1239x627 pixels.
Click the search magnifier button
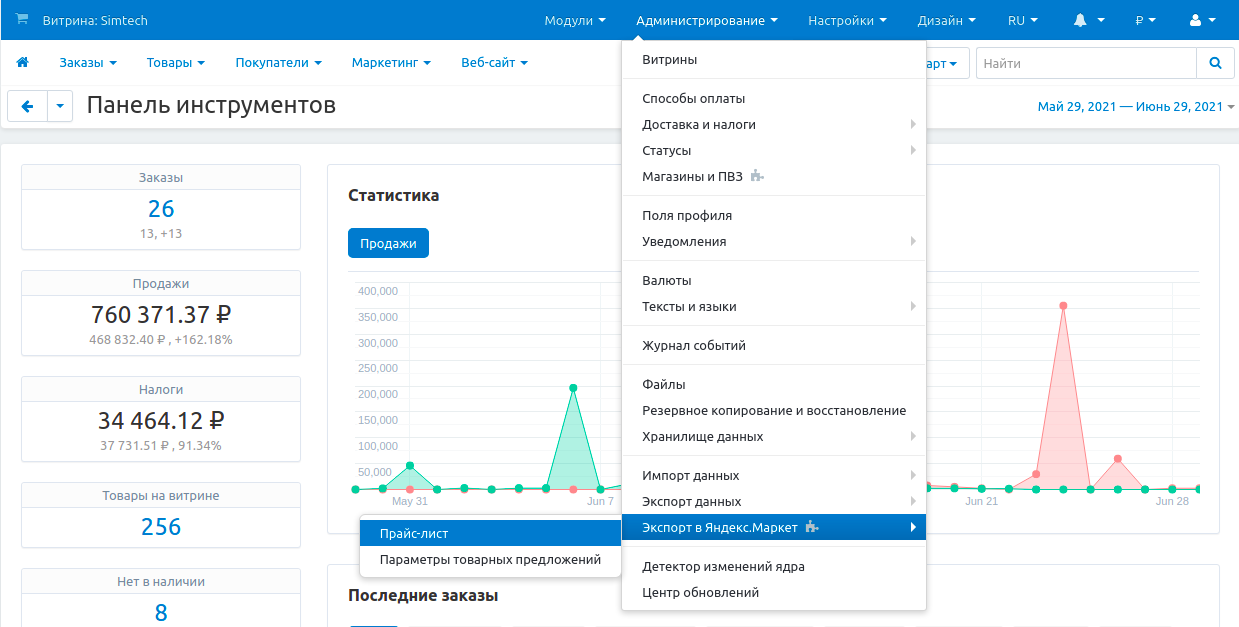(1215, 63)
